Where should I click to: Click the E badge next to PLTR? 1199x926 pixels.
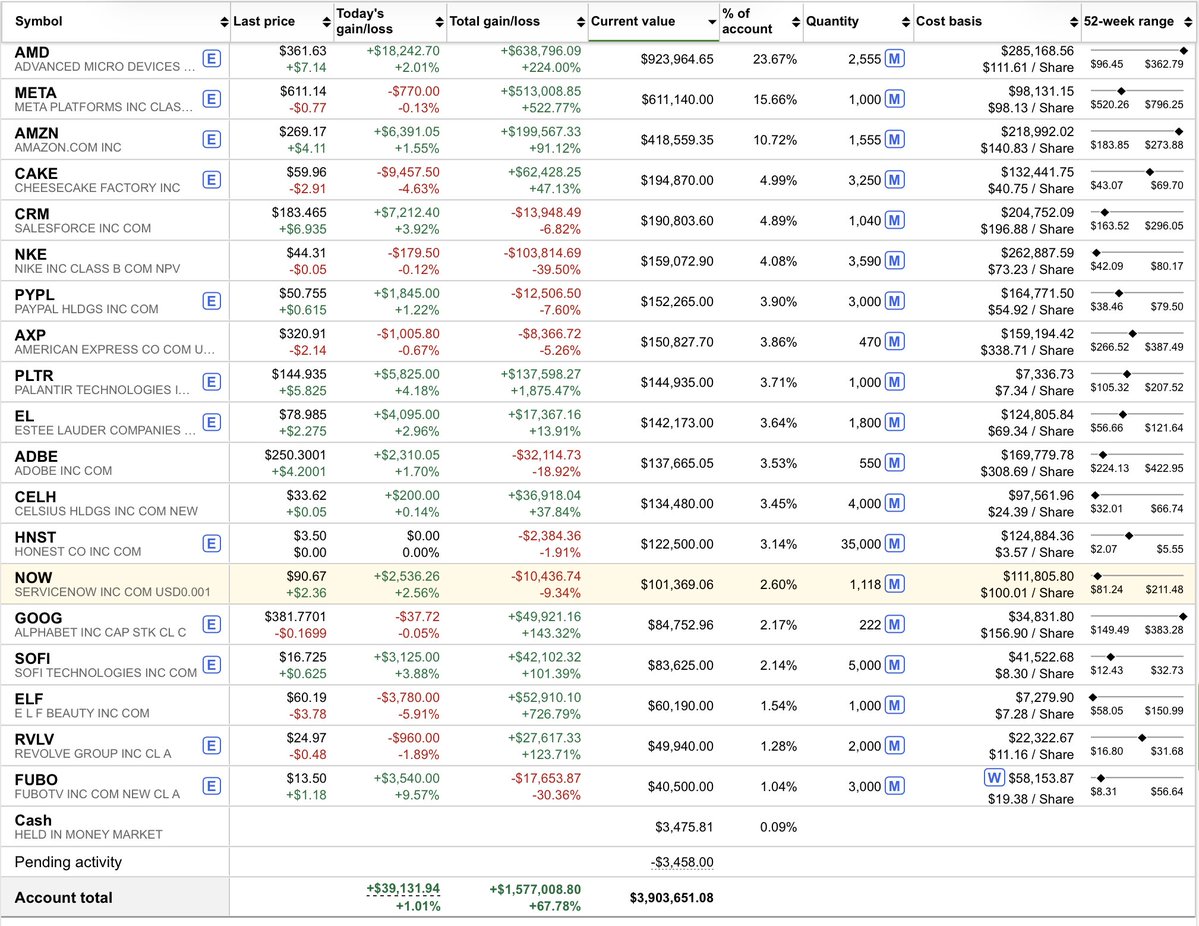tap(212, 382)
